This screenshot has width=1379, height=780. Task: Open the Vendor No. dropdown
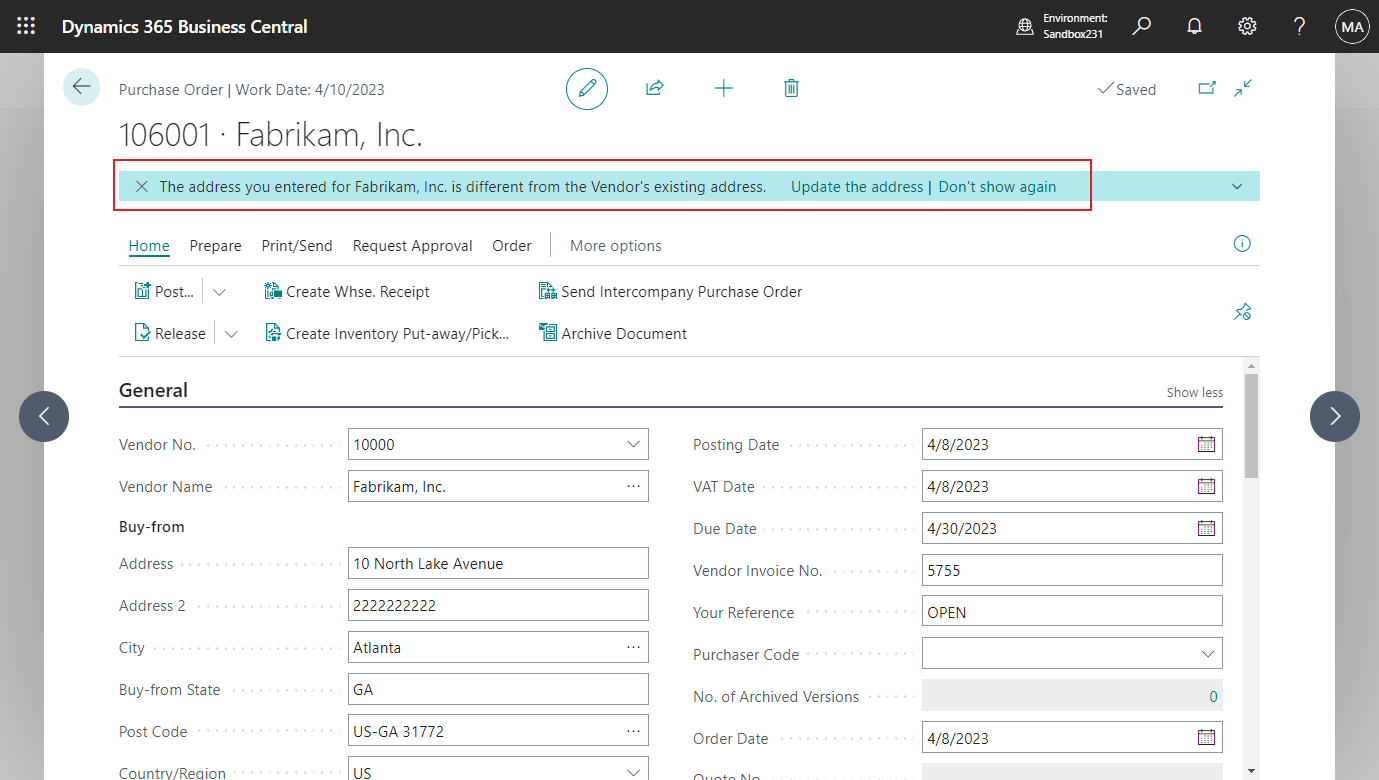tap(633, 444)
